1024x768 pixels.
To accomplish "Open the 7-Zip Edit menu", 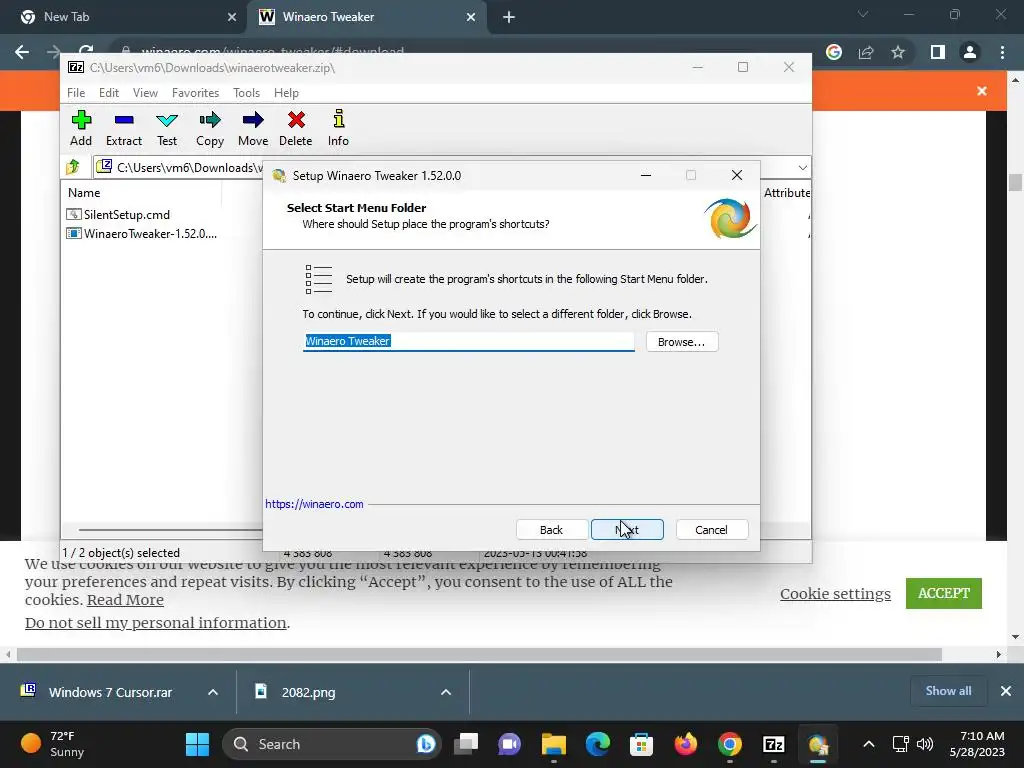I will click(x=108, y=93).
